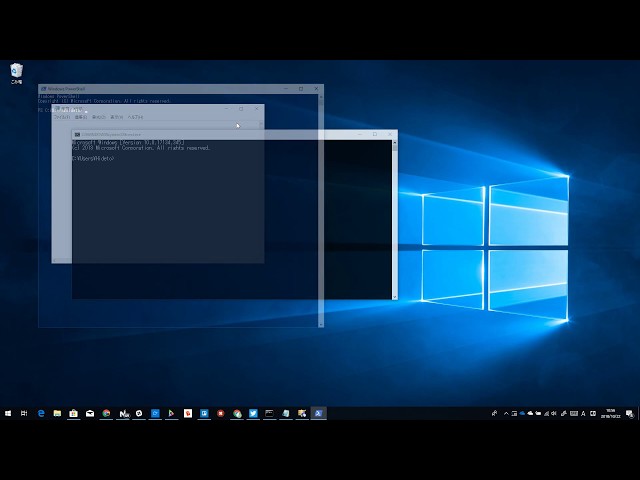This screenshot has height=480, width=640.
Task: Open Microsoft Store from the taskbar
Action: point(73,413)
